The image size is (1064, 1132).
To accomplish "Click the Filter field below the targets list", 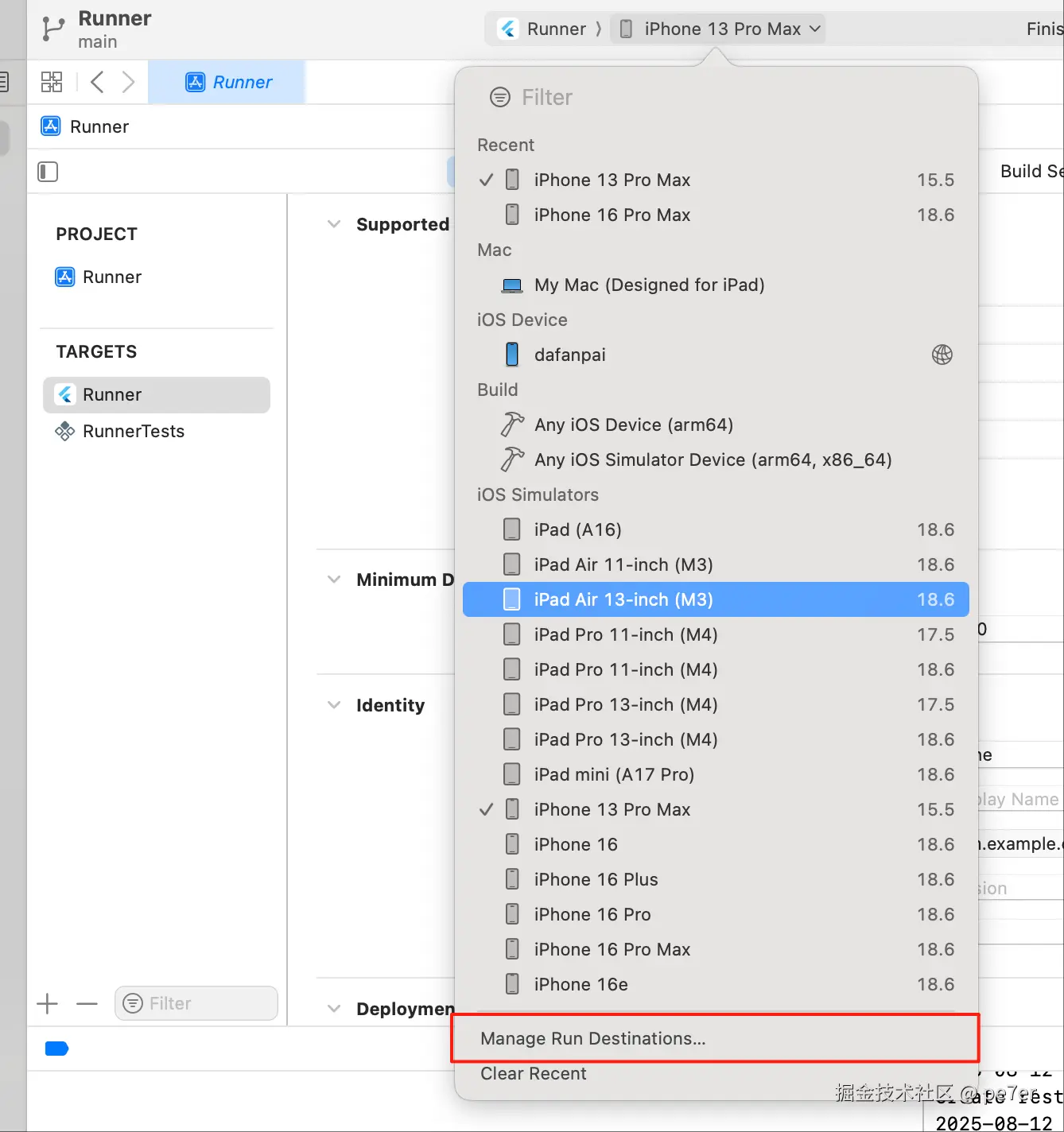I will 196,1003.
